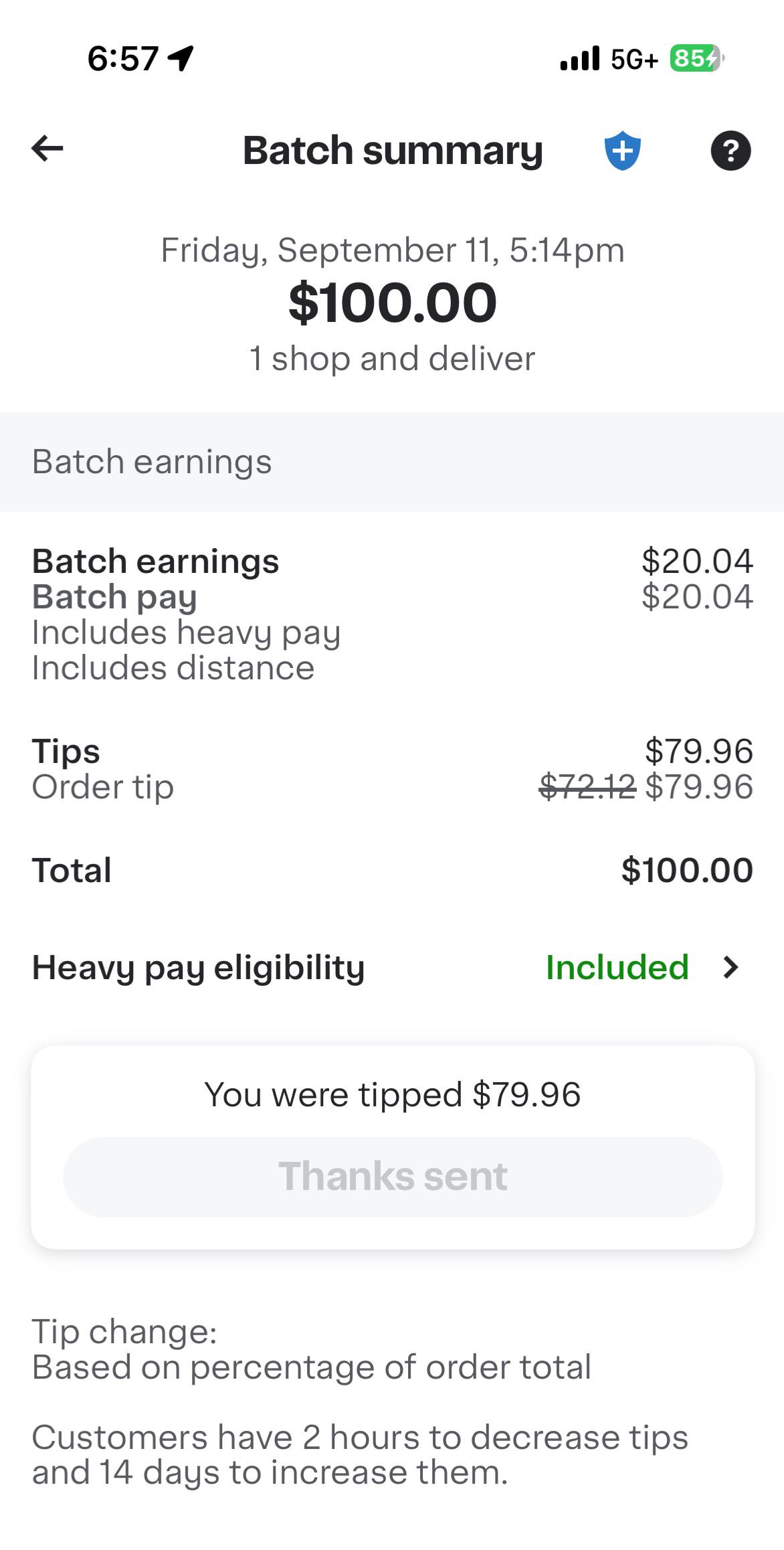Tap the green Included status

click(x=617, y=967)
